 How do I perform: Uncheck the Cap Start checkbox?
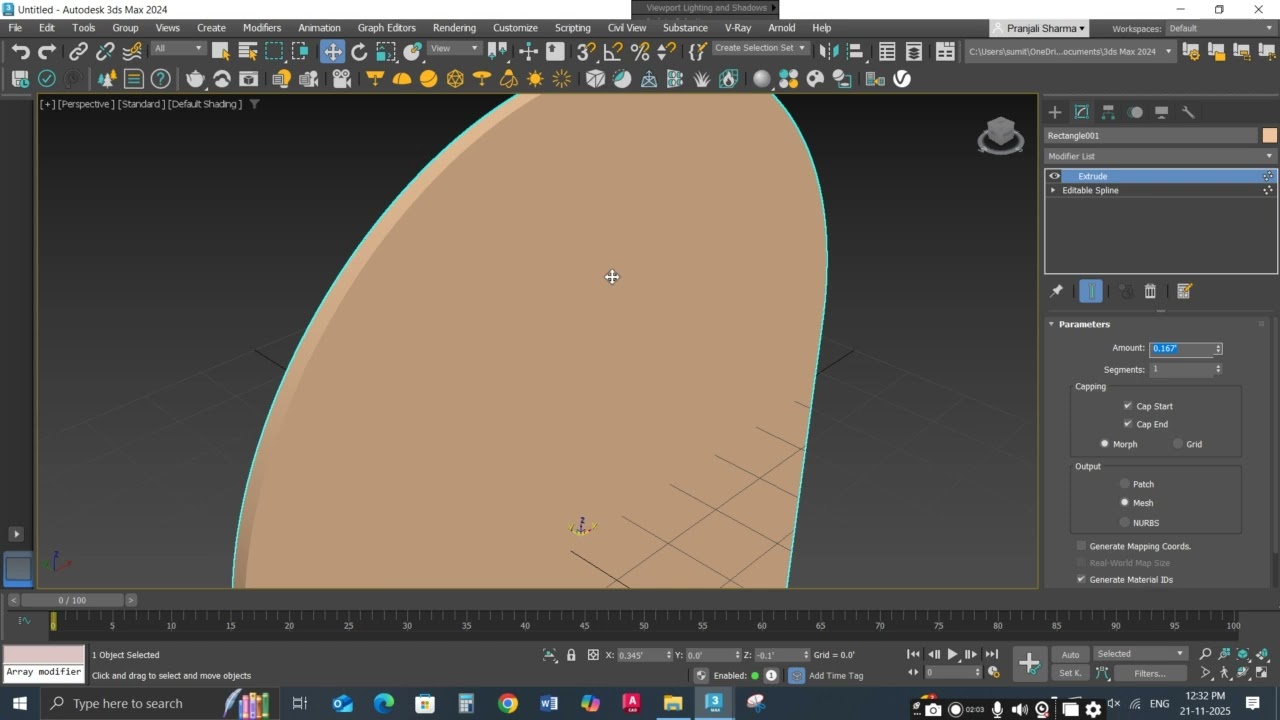coord(1128,406)
